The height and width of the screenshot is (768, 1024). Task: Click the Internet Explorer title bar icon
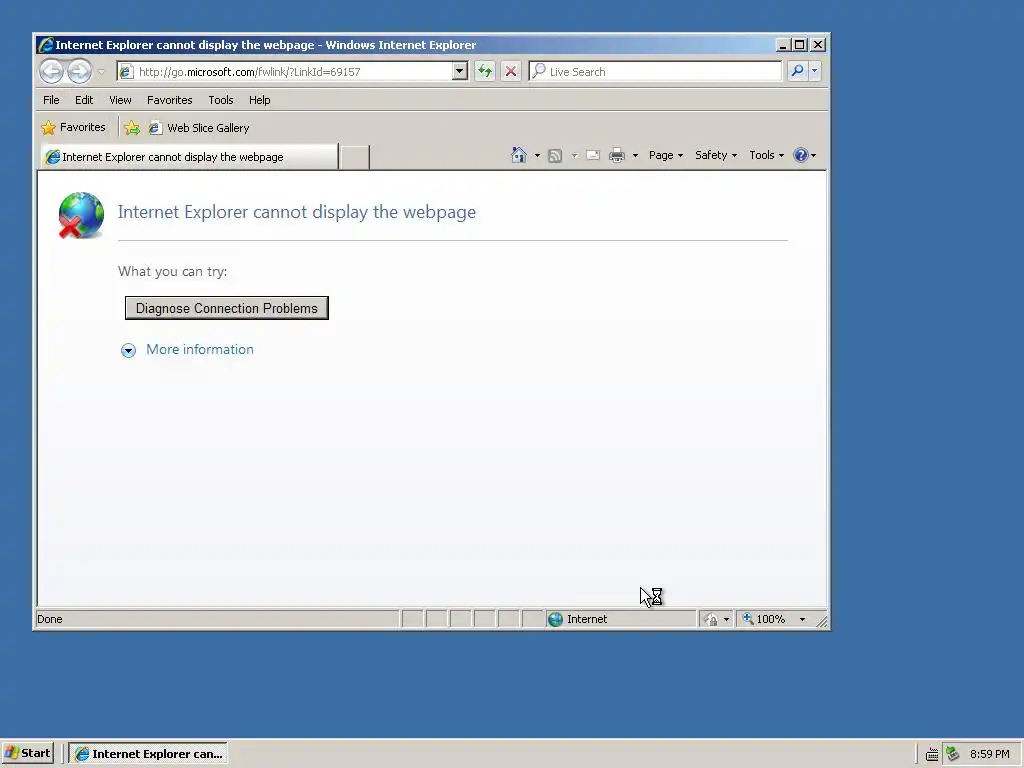[46, 45]
